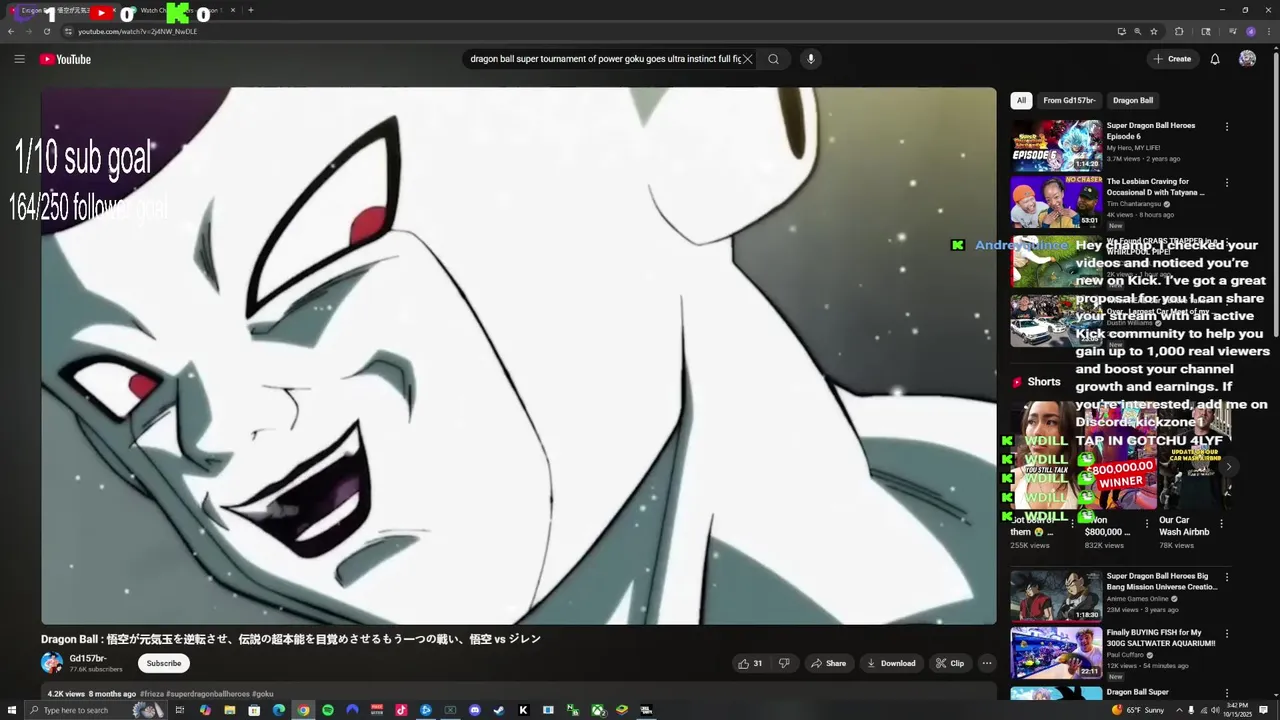Open File Explorer from the taskbar
Screen dimensions: 1280x720
pyautogui.click(x=230, y=710)
